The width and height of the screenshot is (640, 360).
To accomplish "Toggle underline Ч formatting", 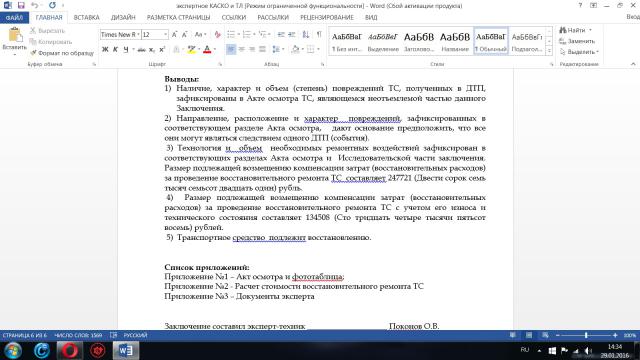I will (x=126, y=49).
